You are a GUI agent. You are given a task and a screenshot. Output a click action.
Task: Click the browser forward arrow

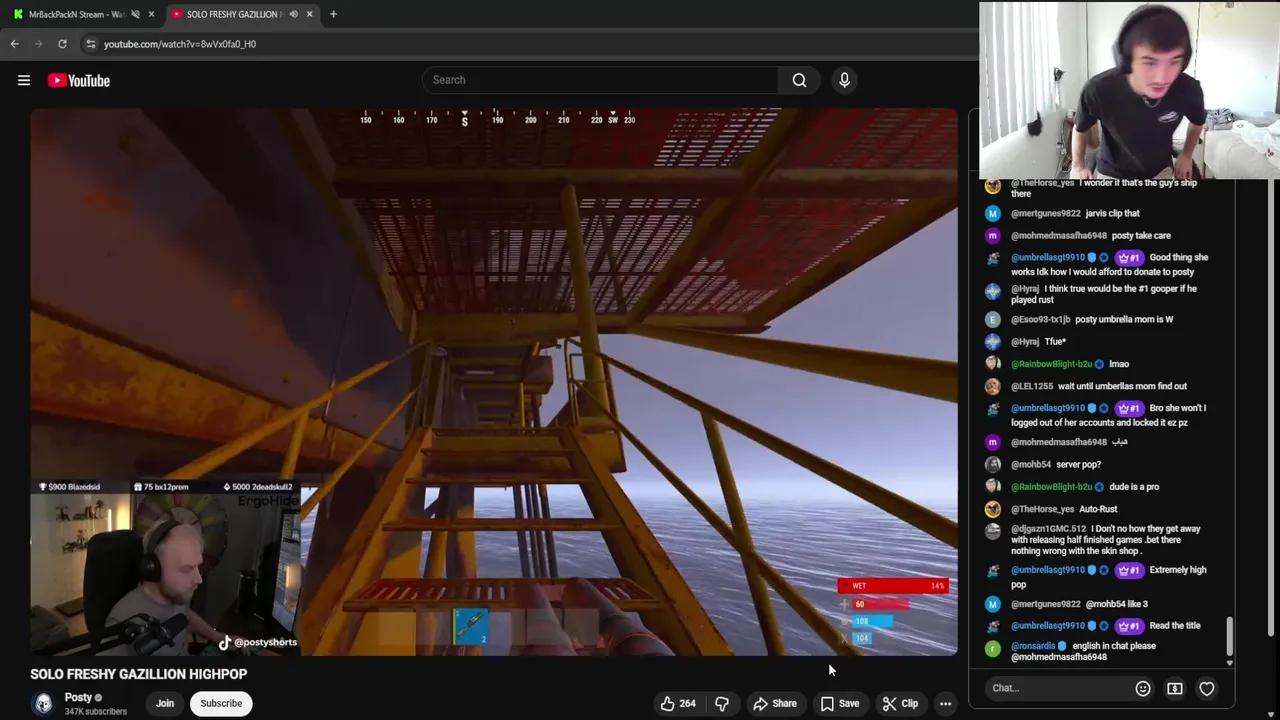coord(38,44)
